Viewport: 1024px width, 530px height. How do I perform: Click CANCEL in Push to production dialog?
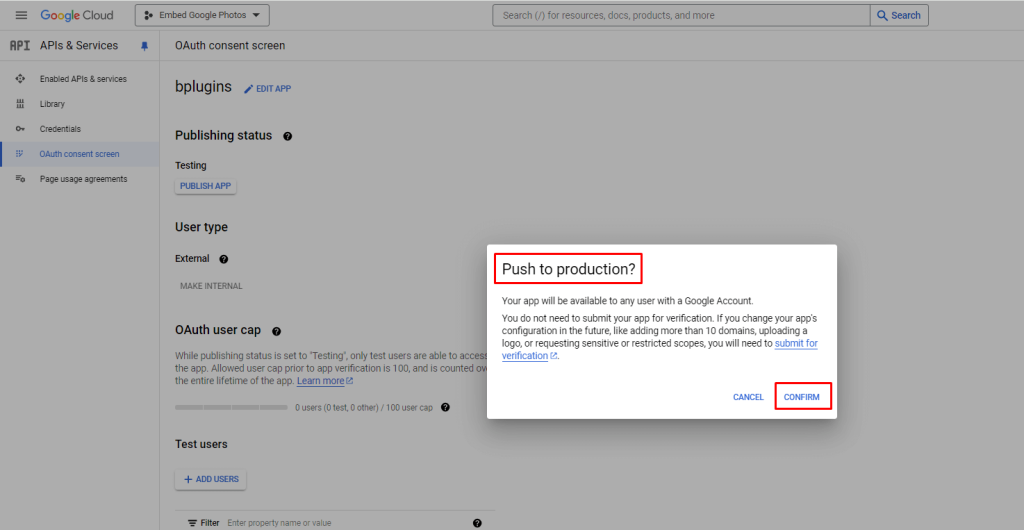[748, 397]
